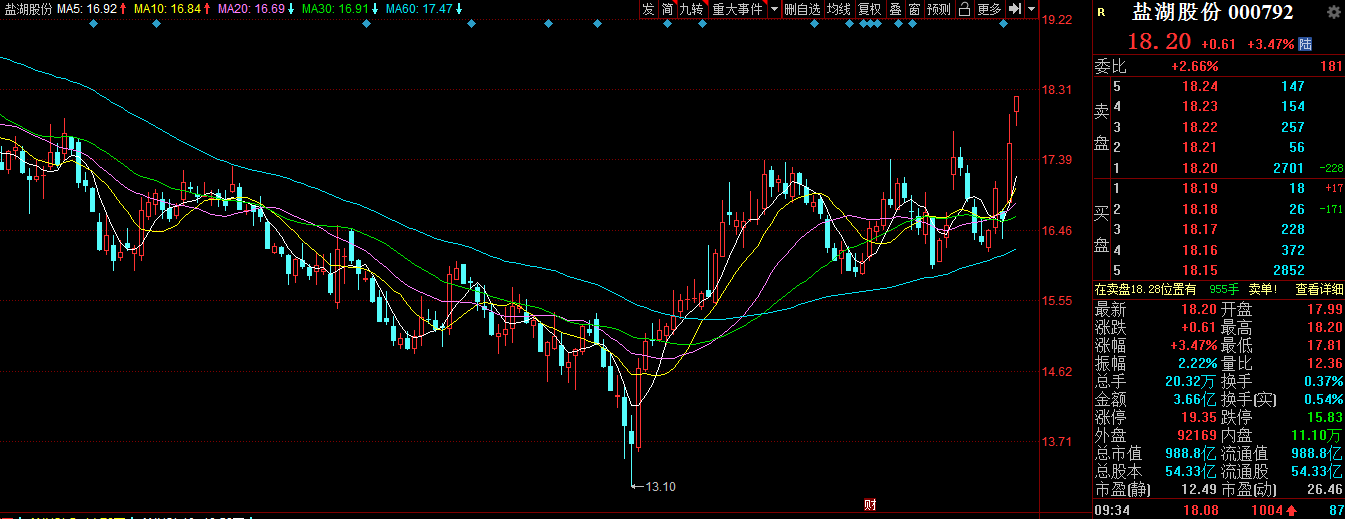The image size is (1345, 519).
Task: Open dropdown arrow at toolbar far right
Action: click(x=1029, y=9)
